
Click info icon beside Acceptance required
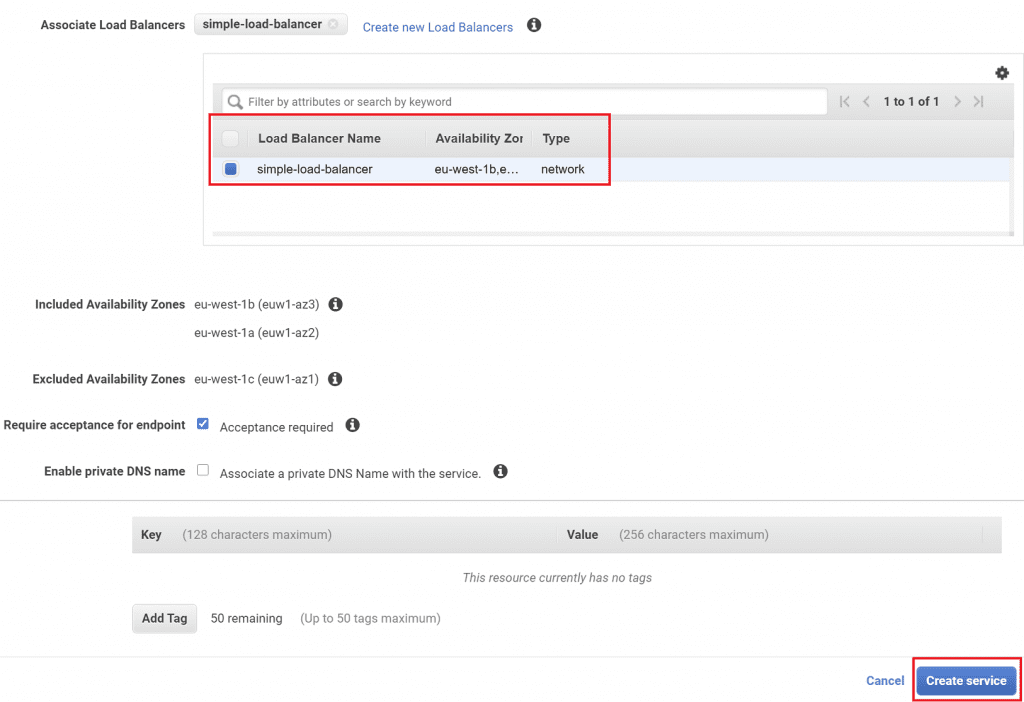coord(352,425)
